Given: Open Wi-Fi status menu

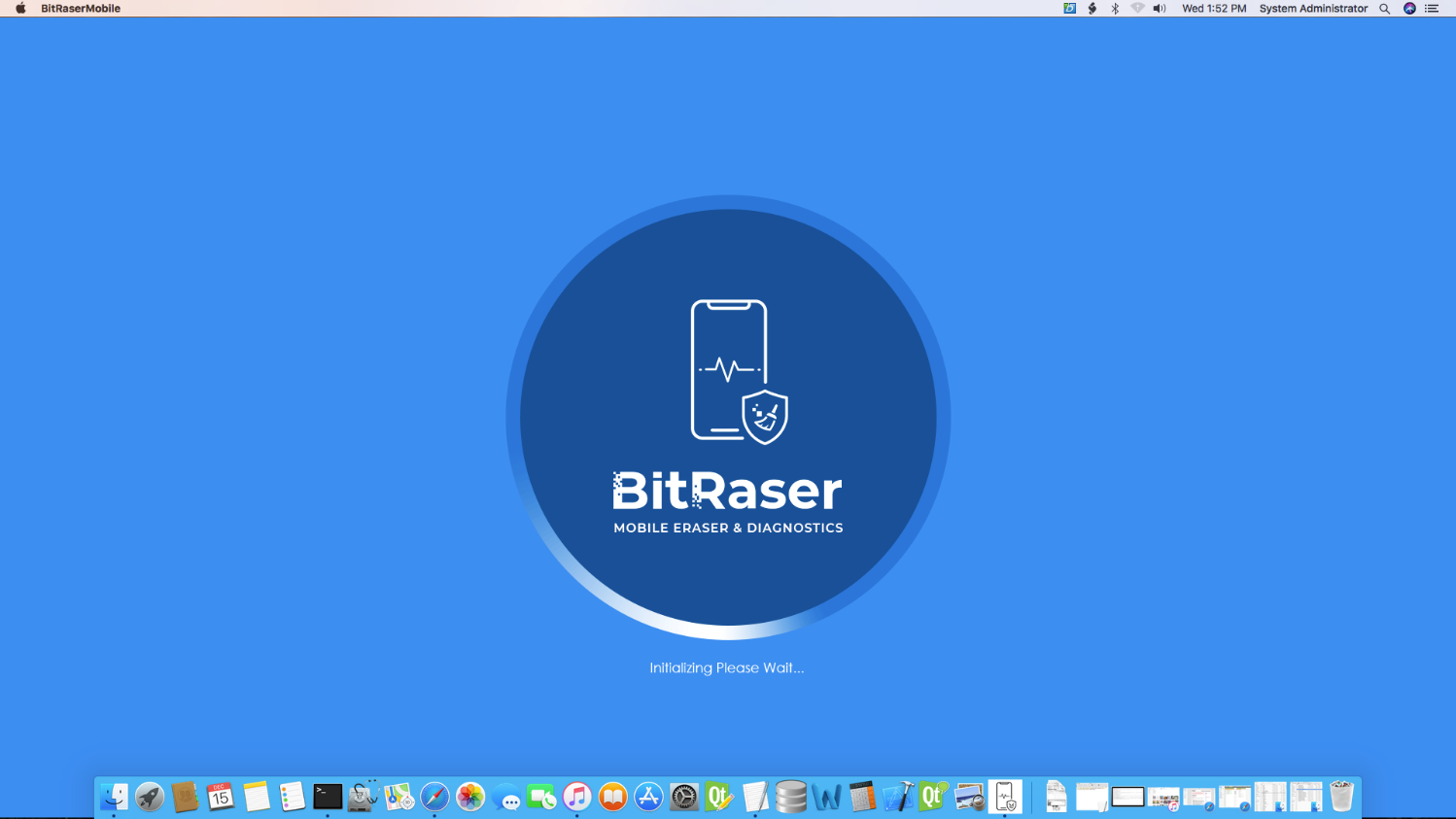Looking at the screenshot, I should (x=1137, y=8).
